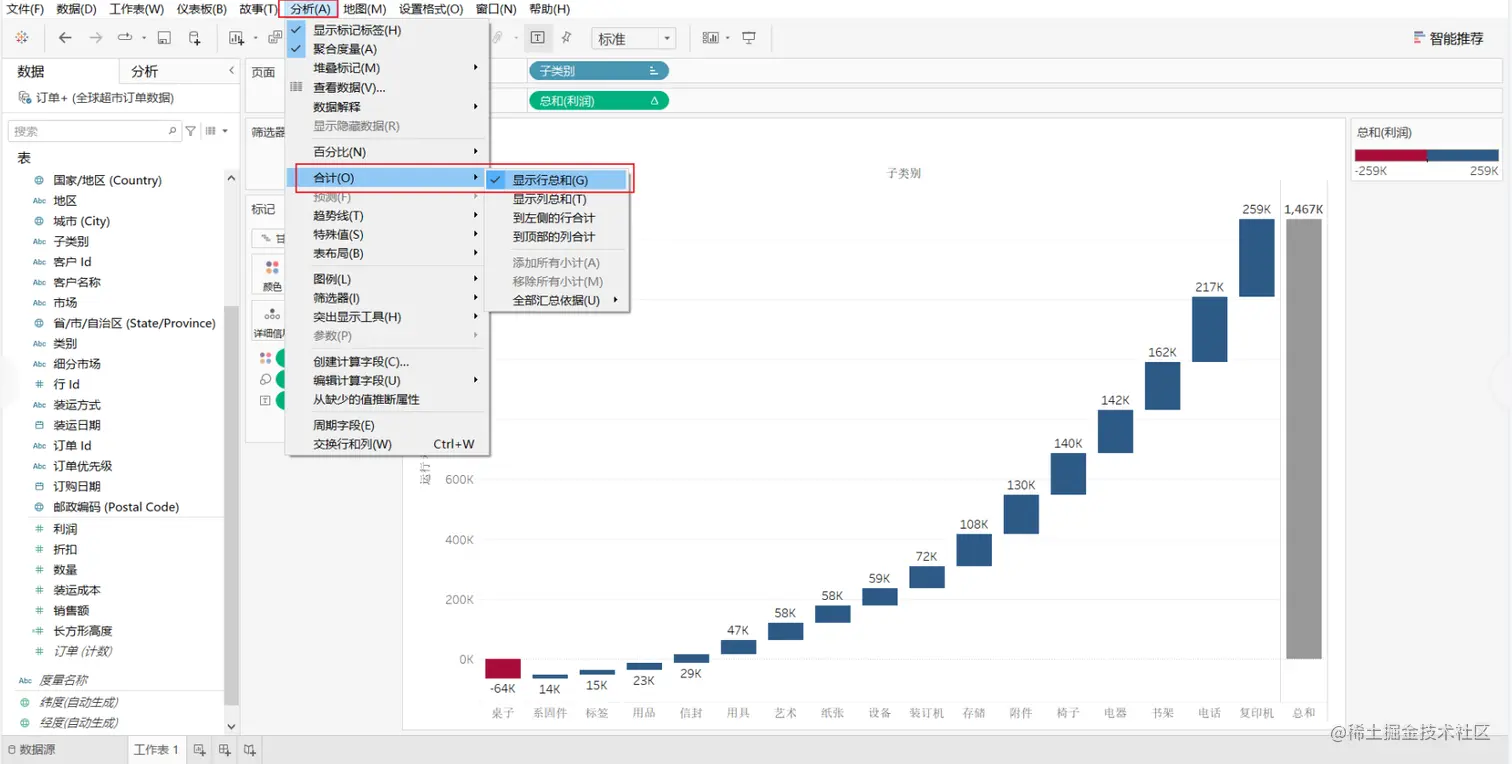
Task: Click the new story icon in bottom bar
Action: click(250, 749)
